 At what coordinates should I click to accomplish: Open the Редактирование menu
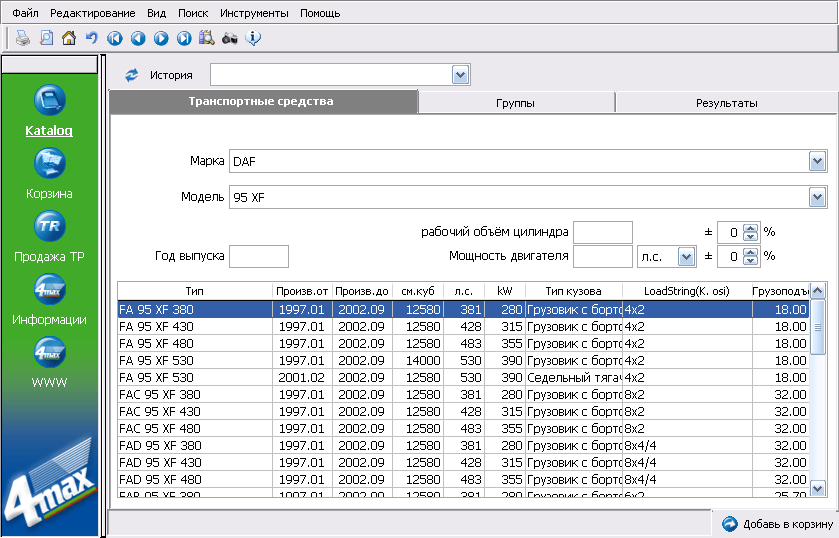[x=93, y=13]
